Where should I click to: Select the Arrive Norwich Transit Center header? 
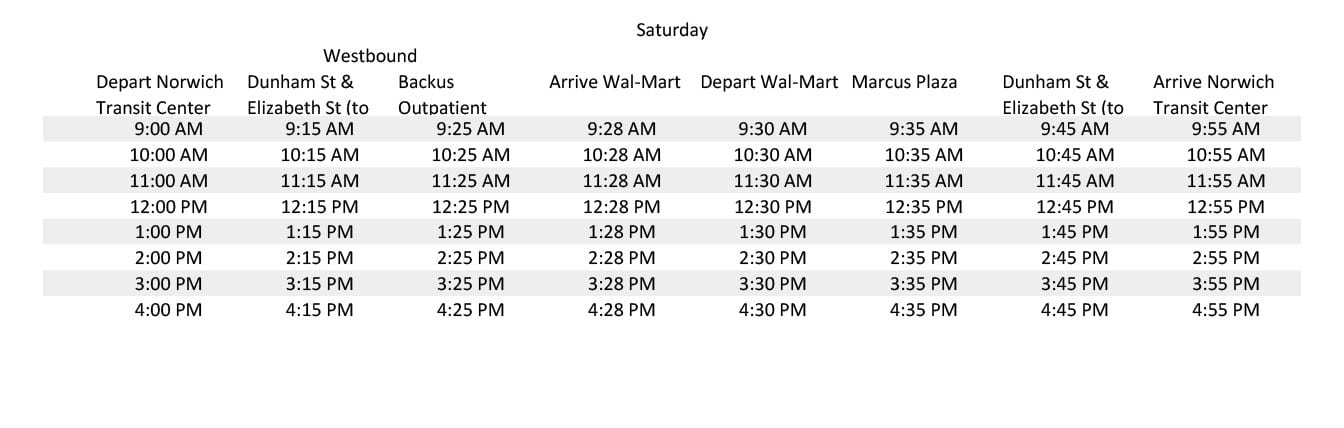tap(1214, 95)
